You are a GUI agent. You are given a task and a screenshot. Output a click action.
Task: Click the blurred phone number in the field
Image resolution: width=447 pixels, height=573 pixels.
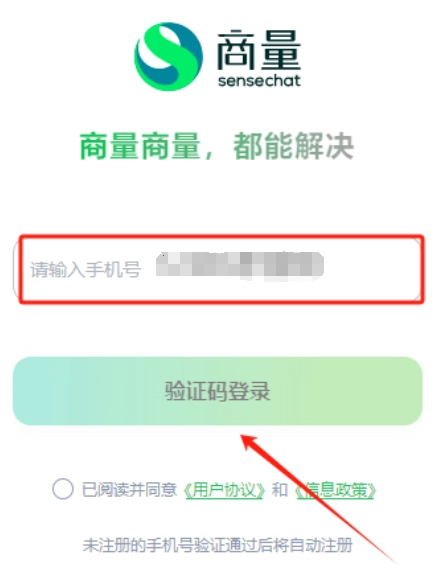[240, 266]
